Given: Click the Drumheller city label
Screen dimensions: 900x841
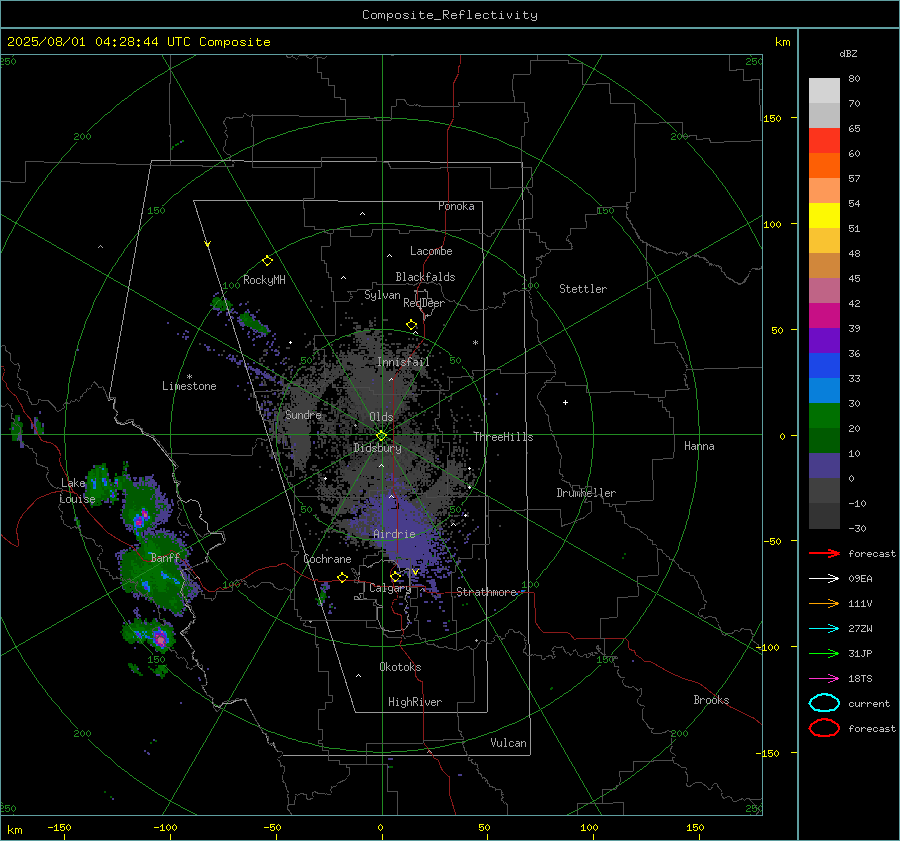Looking at the screenshot, I should click(586, 493).
